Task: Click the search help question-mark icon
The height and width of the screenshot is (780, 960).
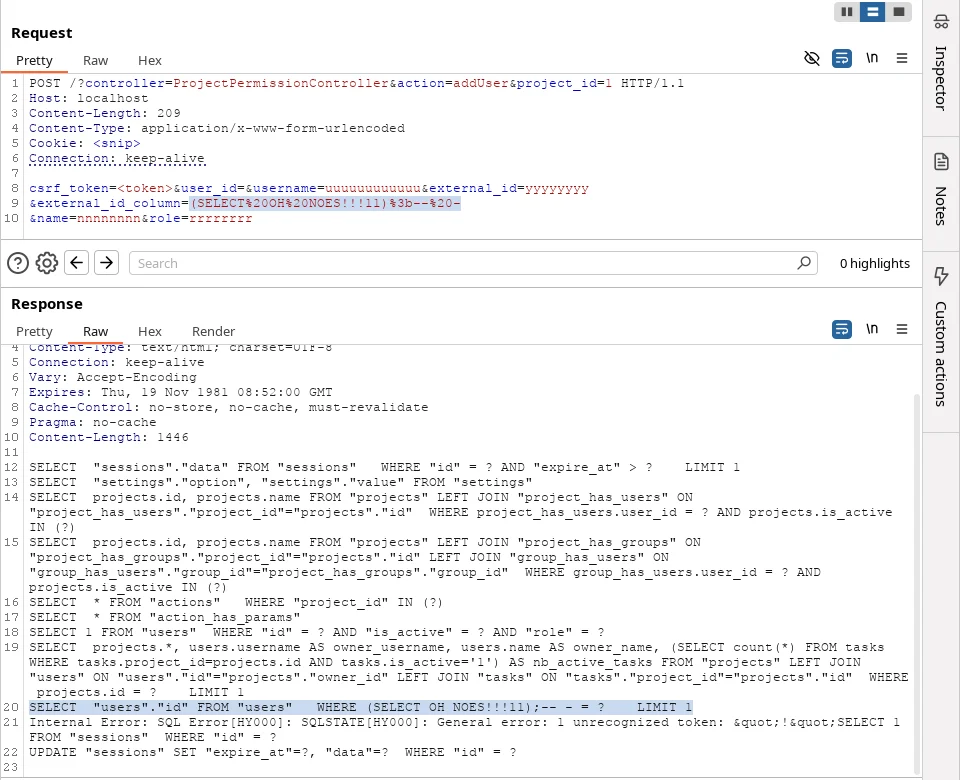Action: pyautogui.click(x=17, y=263)
